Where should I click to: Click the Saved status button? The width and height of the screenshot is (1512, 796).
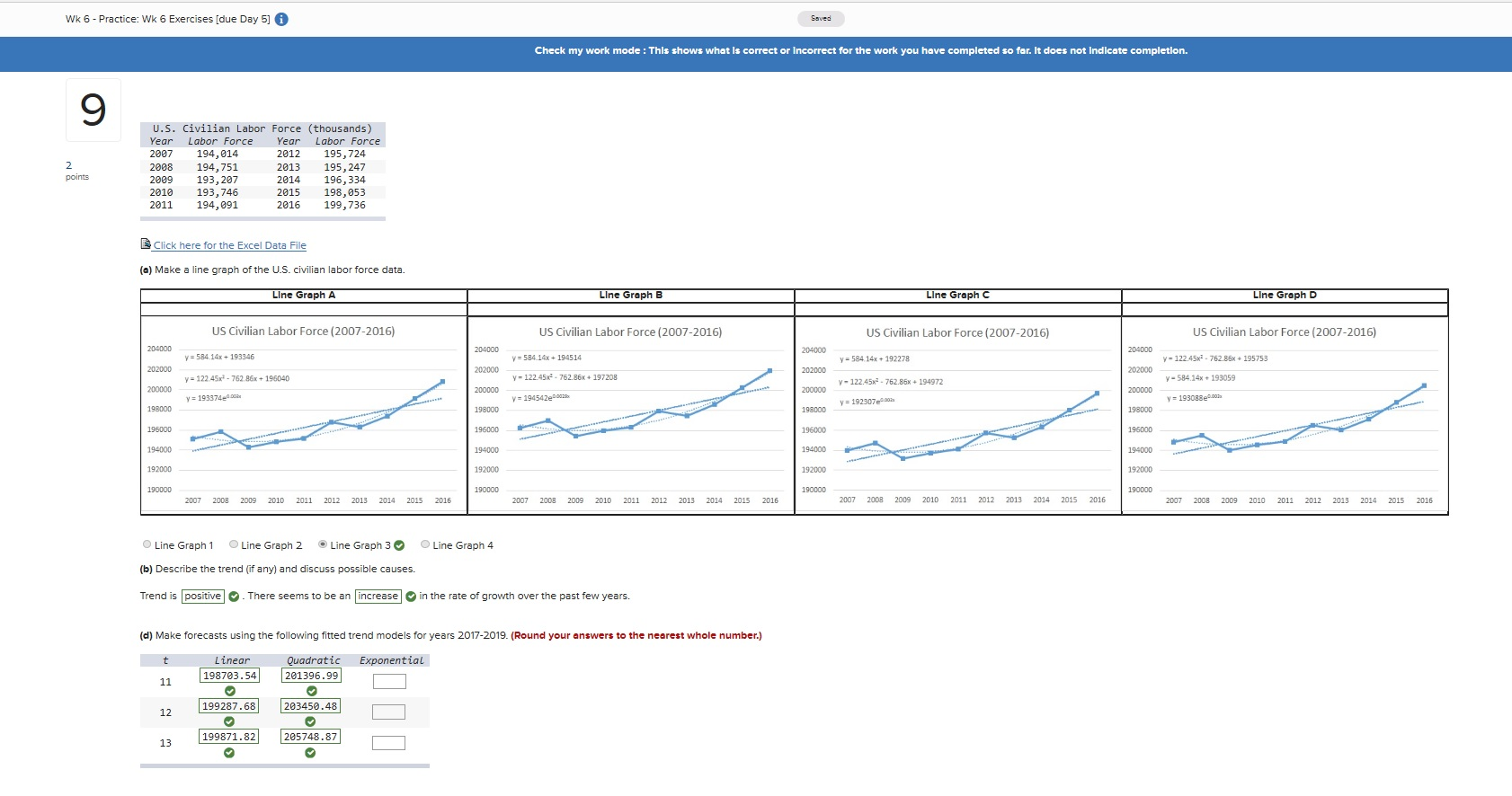821,19
